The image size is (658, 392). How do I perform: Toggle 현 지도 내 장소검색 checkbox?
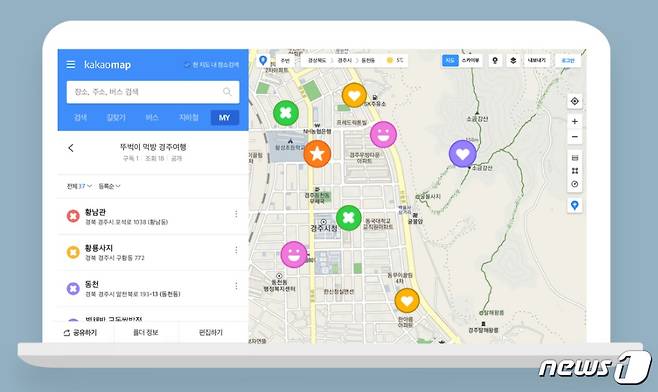pyautogui.click(x=187, y=65)
